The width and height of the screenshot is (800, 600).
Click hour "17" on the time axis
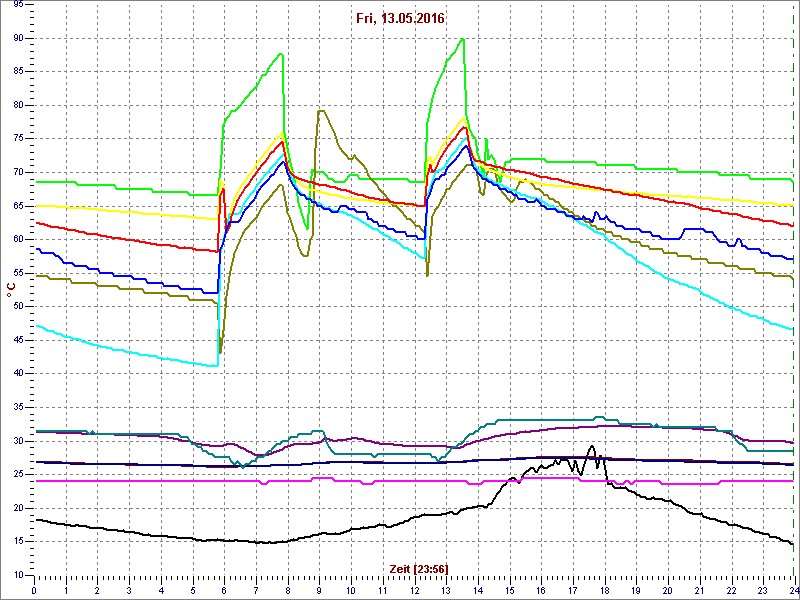(x=573, y=592)
